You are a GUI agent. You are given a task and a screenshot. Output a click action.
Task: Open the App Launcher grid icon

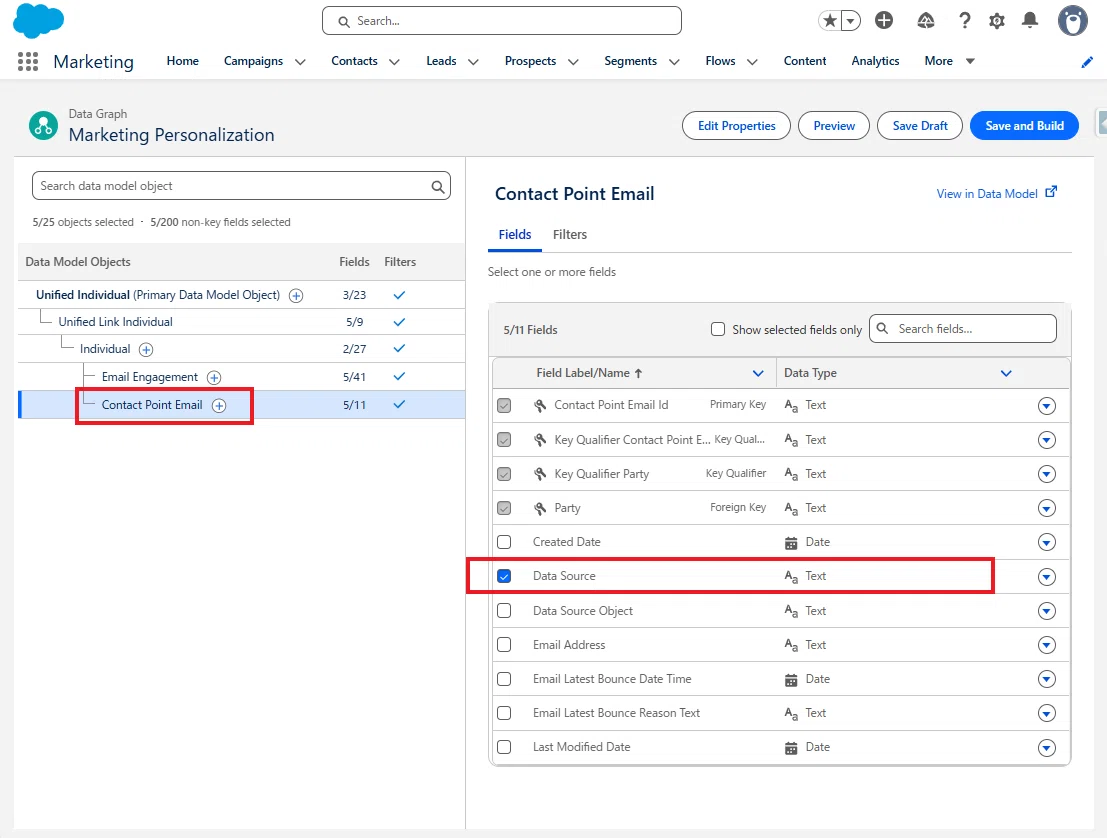pyautogui.click(x=28, y=61)
